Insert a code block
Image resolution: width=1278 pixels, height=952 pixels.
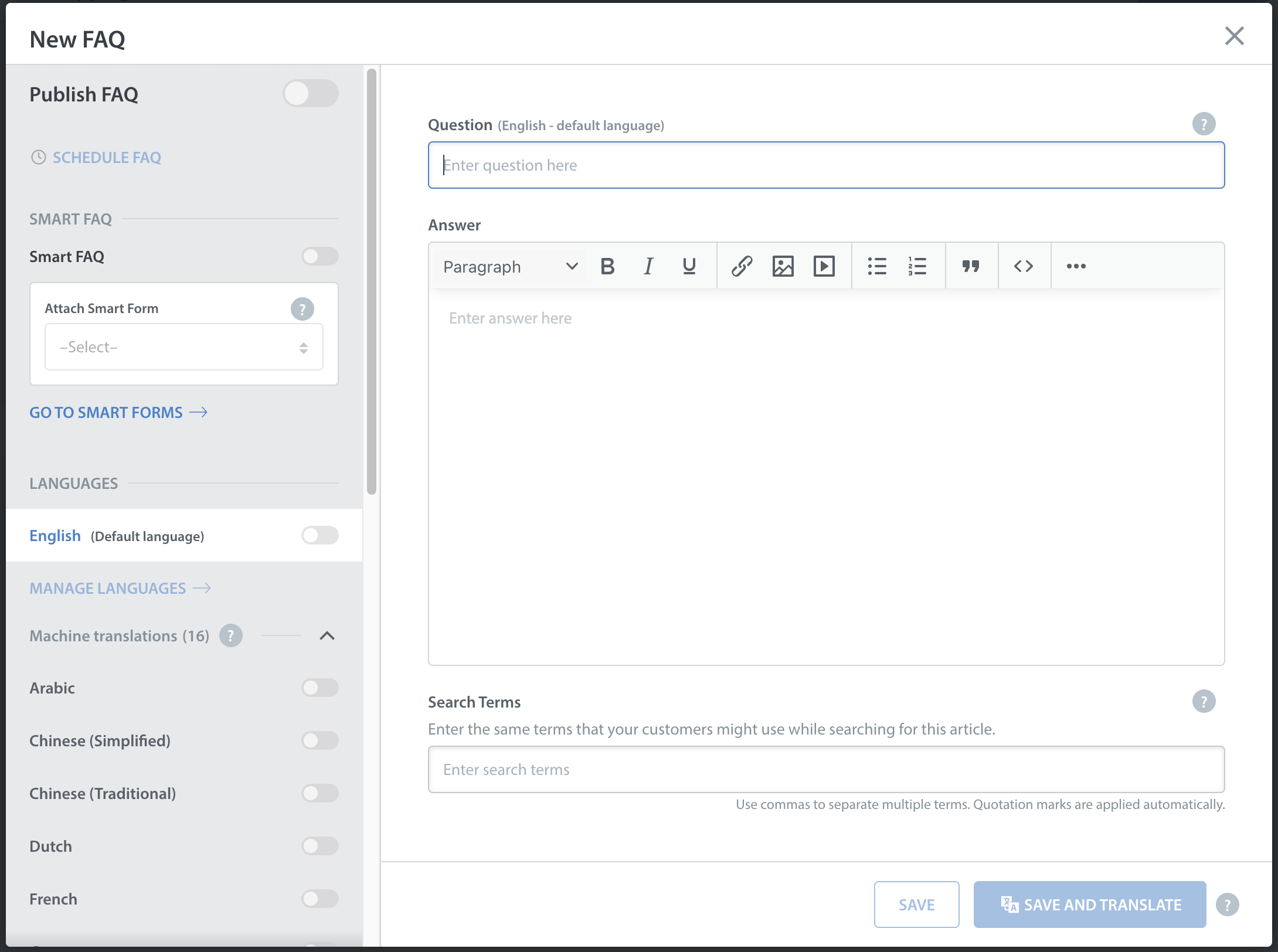(x=1024, y=266)
